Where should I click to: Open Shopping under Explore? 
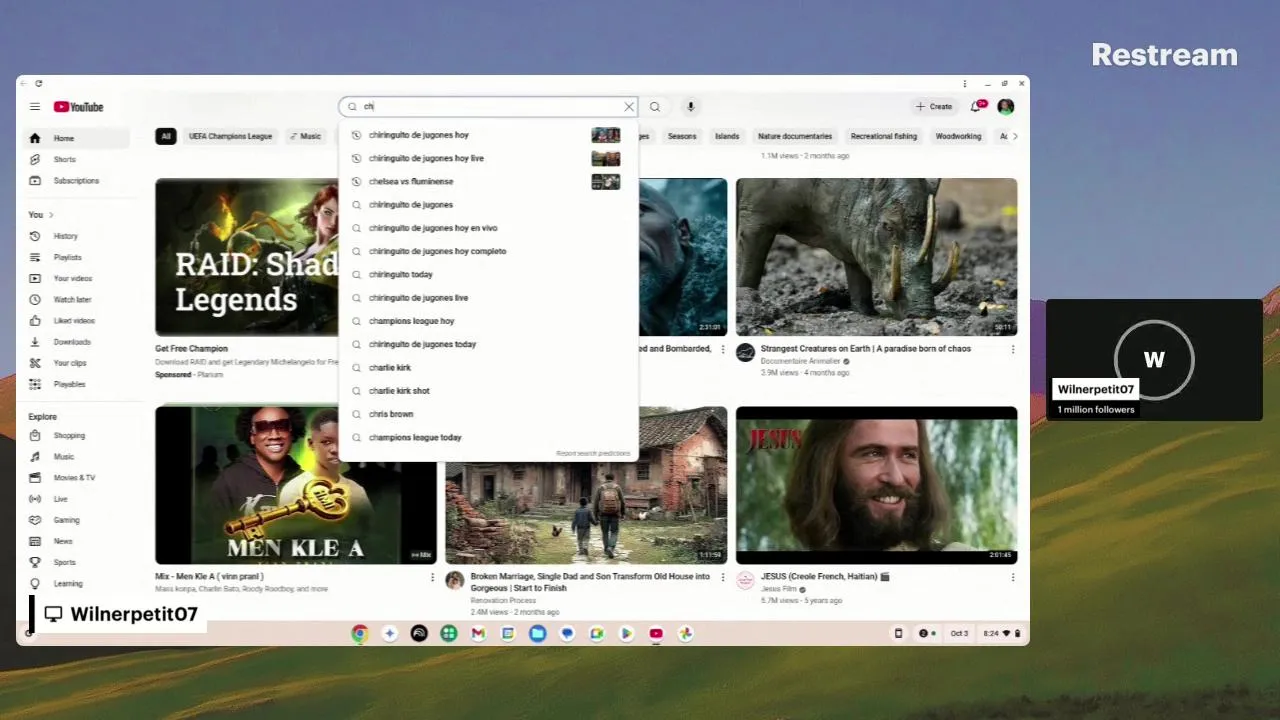[x=76, y=435]
